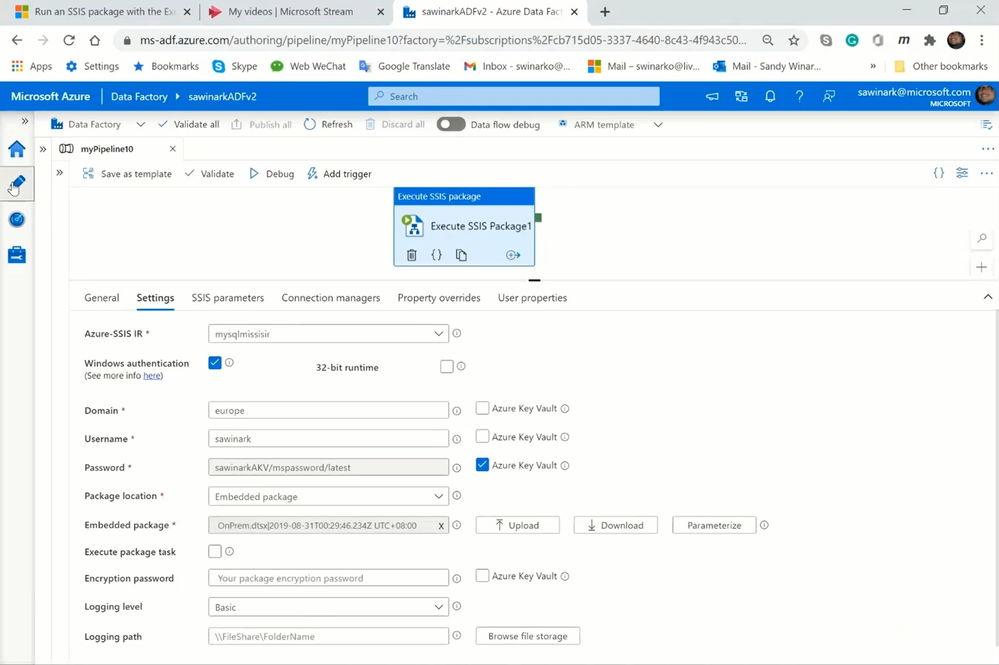
Task: Click the Download button
Action: (615, 525)
